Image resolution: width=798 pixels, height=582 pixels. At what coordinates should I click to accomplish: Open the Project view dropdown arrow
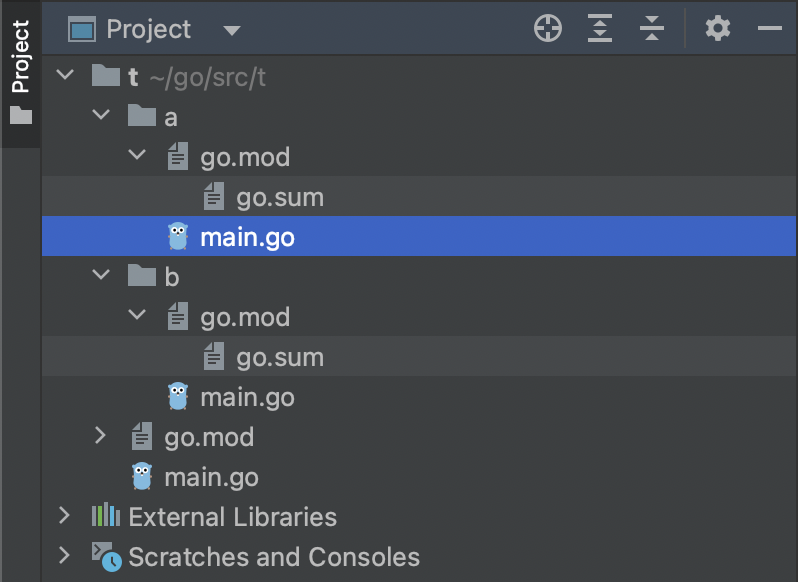click(232, 30)
